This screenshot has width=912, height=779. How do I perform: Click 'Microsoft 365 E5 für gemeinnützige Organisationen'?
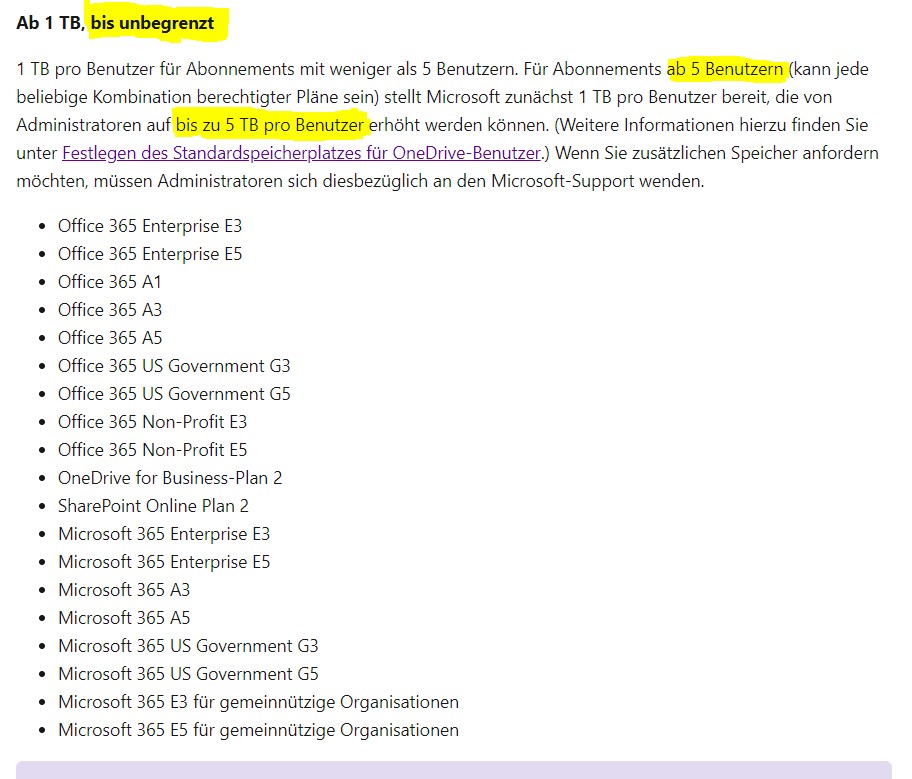[x=258, y=730]
